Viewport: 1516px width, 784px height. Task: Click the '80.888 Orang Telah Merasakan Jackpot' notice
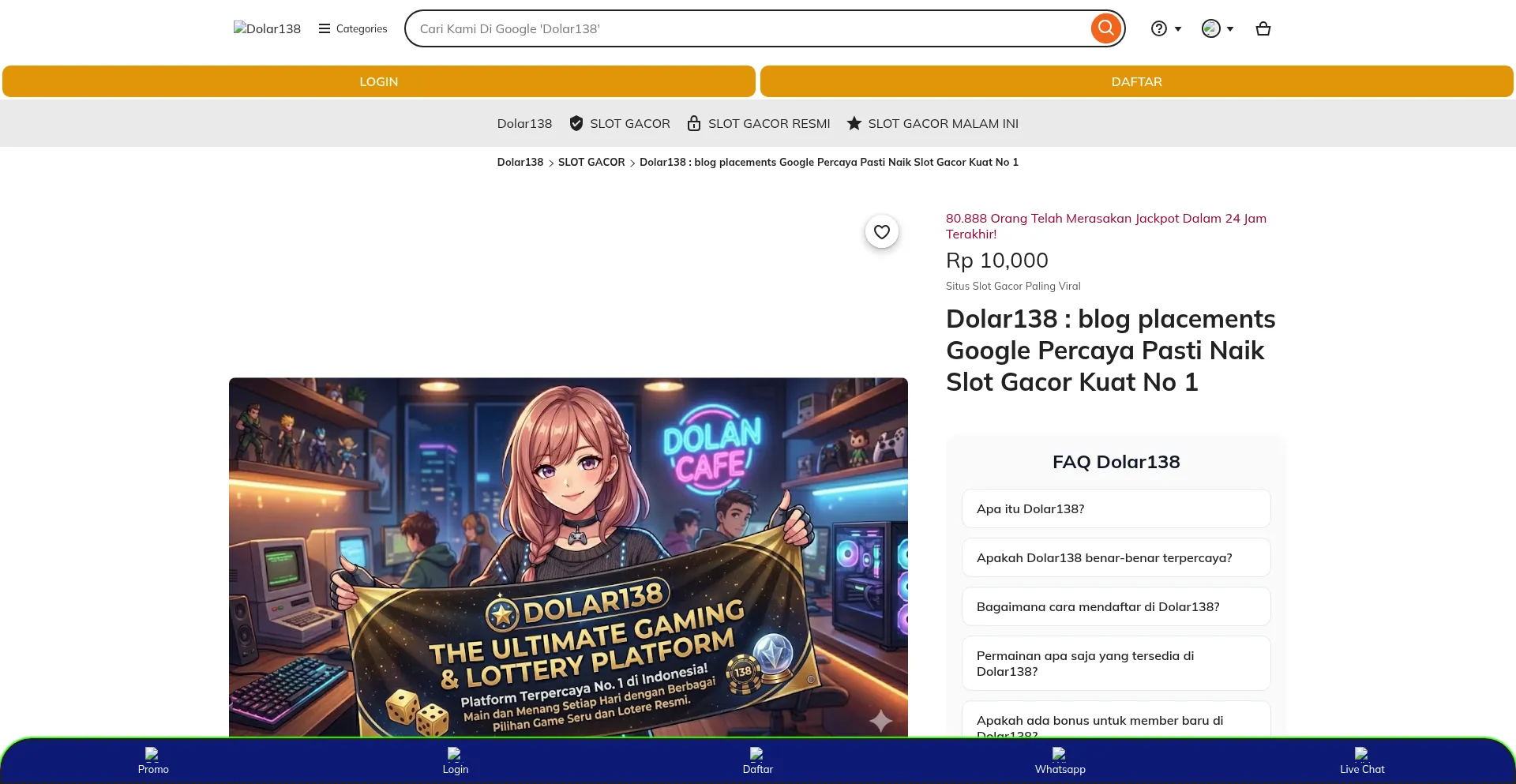[x=1106, y=226]
